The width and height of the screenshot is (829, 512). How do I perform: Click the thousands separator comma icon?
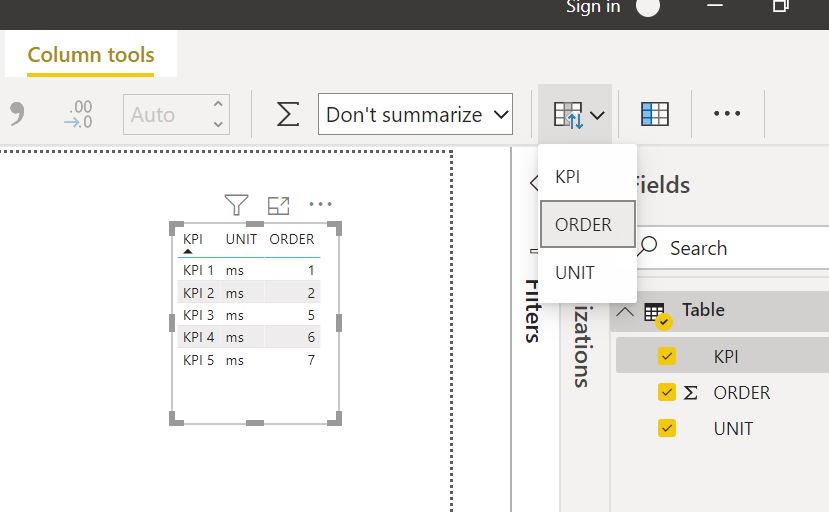click(x=17, y=113)
